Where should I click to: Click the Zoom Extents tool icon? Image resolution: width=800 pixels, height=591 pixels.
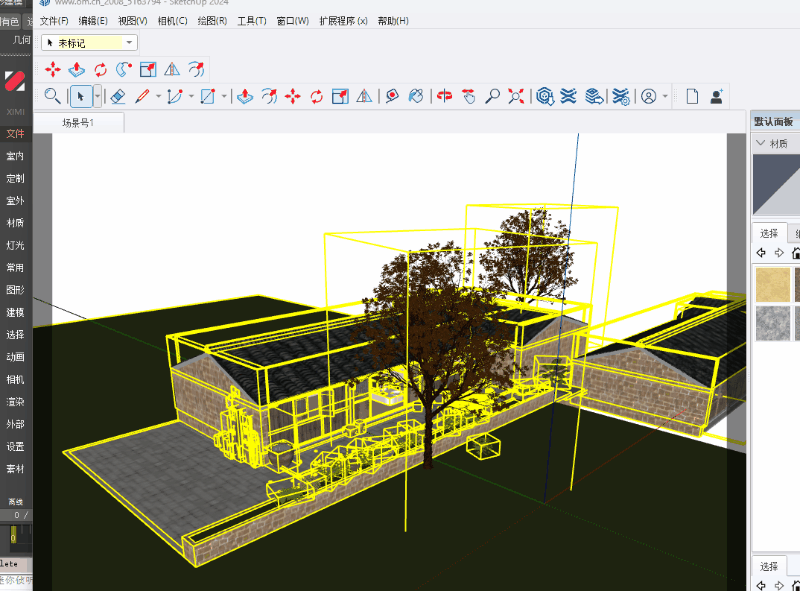point(516,96)
